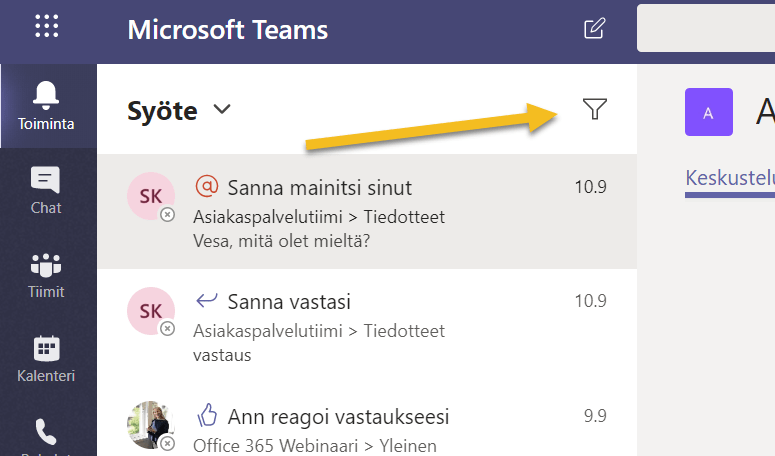This screenshot has height=456, width=775.
Task: Open Kalenteri calendar in sidebar
Action: [47, 359]
